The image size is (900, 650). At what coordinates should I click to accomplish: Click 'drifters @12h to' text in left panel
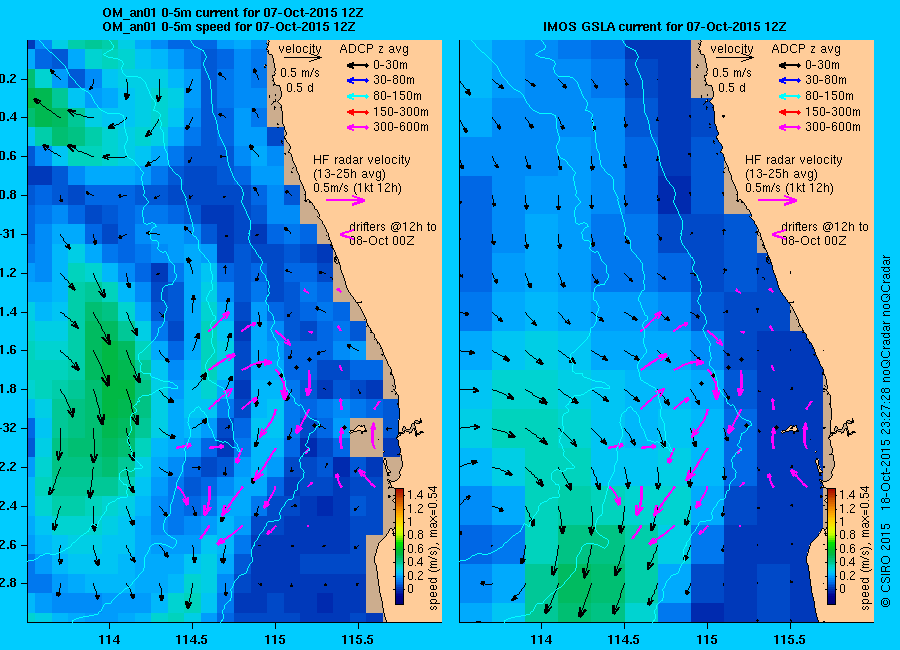(393, 227)
